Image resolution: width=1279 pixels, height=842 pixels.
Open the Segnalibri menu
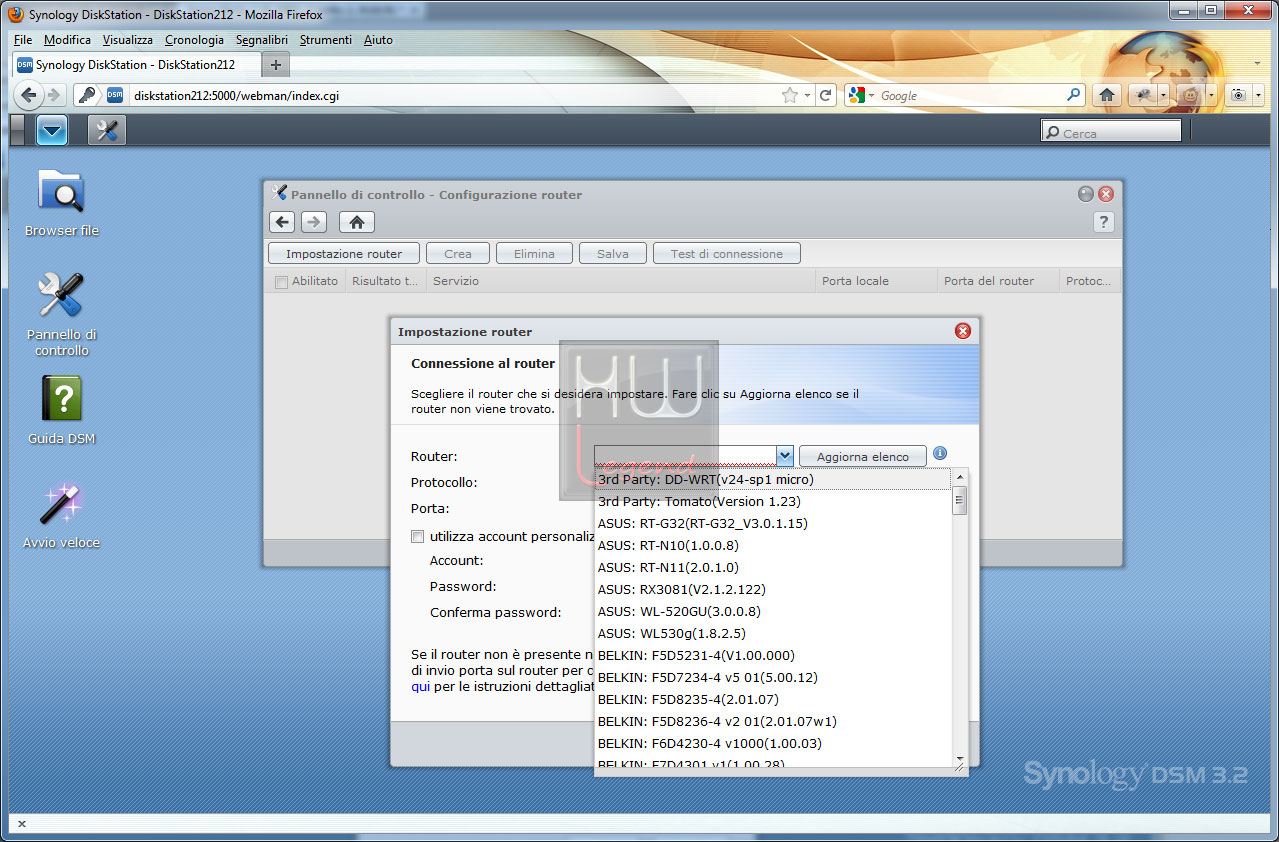click(x=262, y=40)
